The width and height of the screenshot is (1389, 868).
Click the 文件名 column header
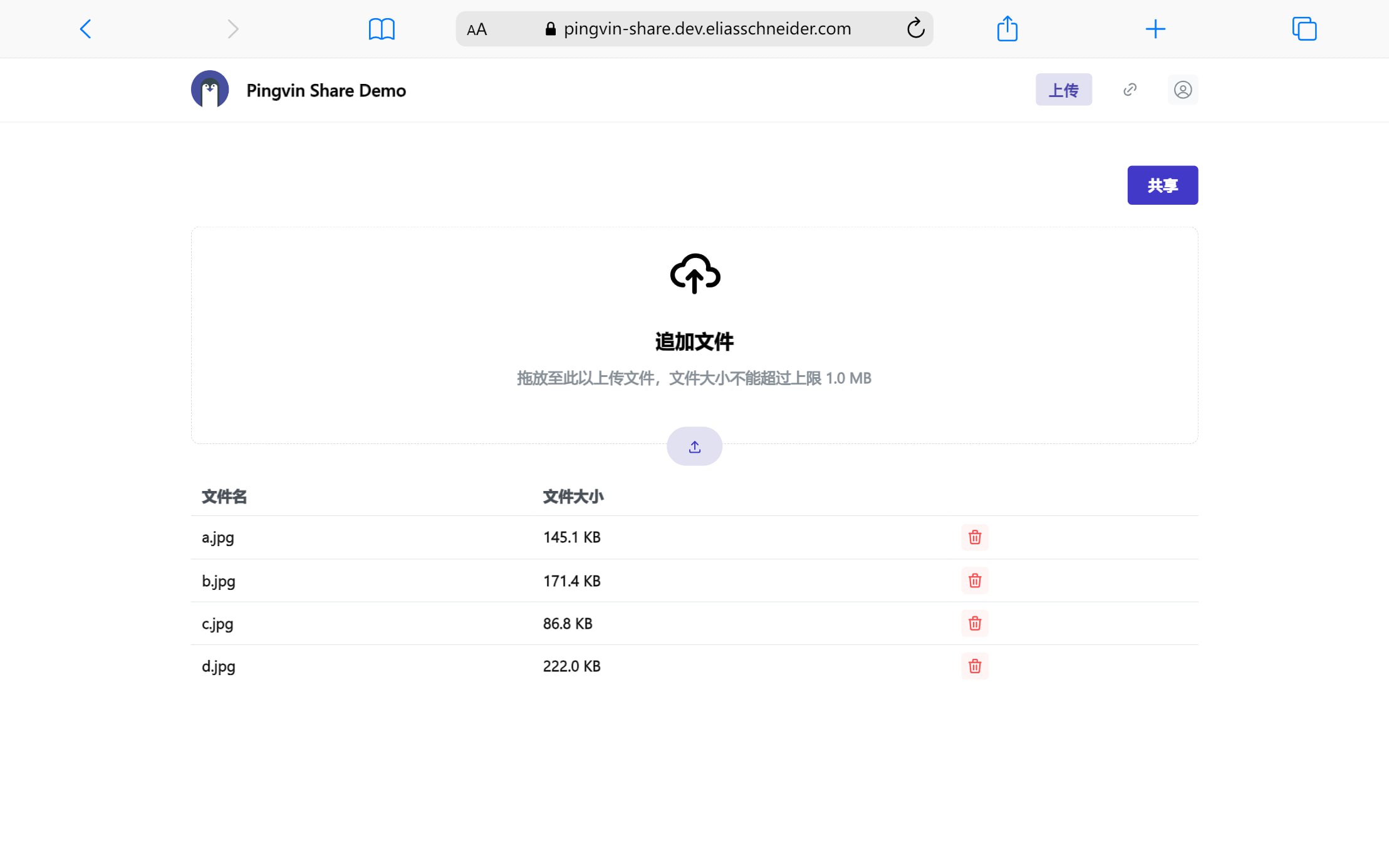224,497
